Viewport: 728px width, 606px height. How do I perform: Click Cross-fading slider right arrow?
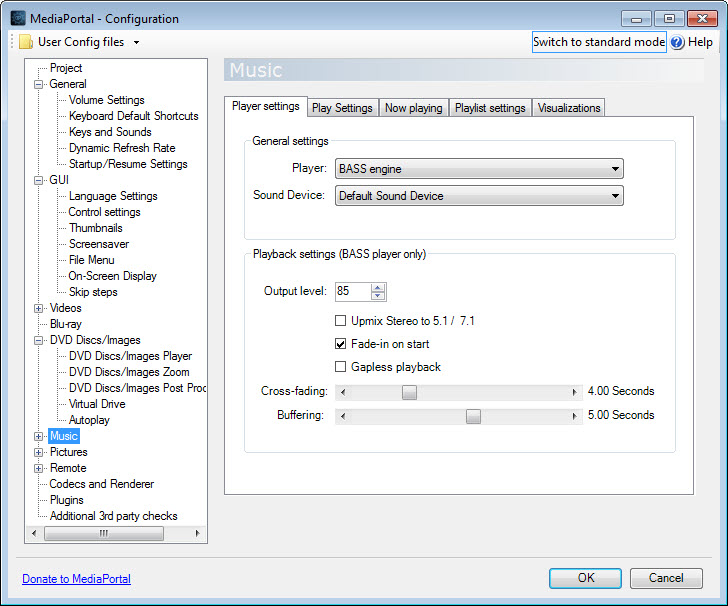coord(575,392)
